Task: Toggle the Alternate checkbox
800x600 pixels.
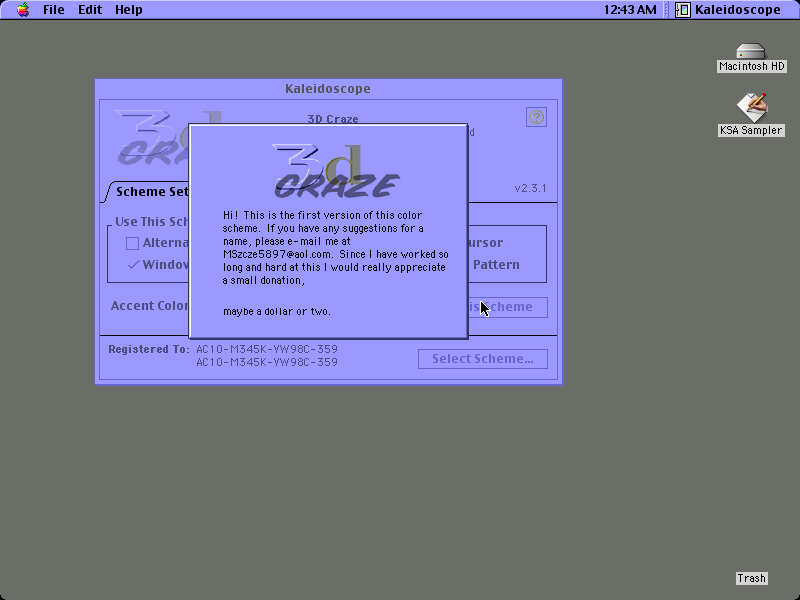Action: click(132, 243)
